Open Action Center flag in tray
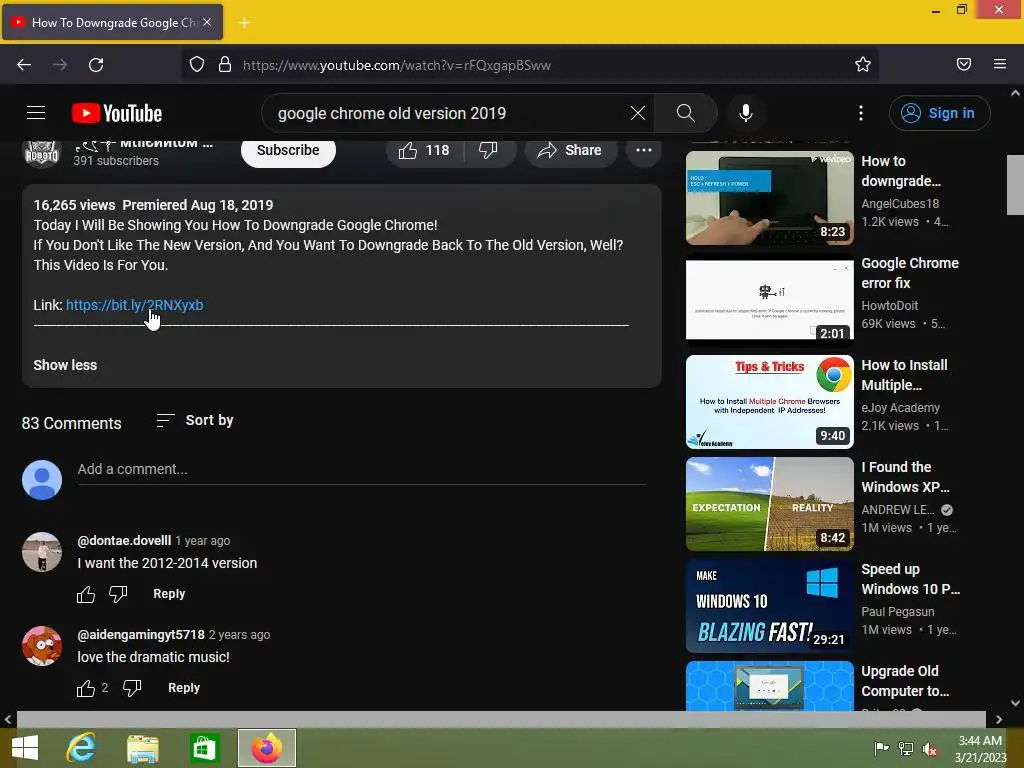The width and height of the screenshot is (1024, 768). point(881,748)
